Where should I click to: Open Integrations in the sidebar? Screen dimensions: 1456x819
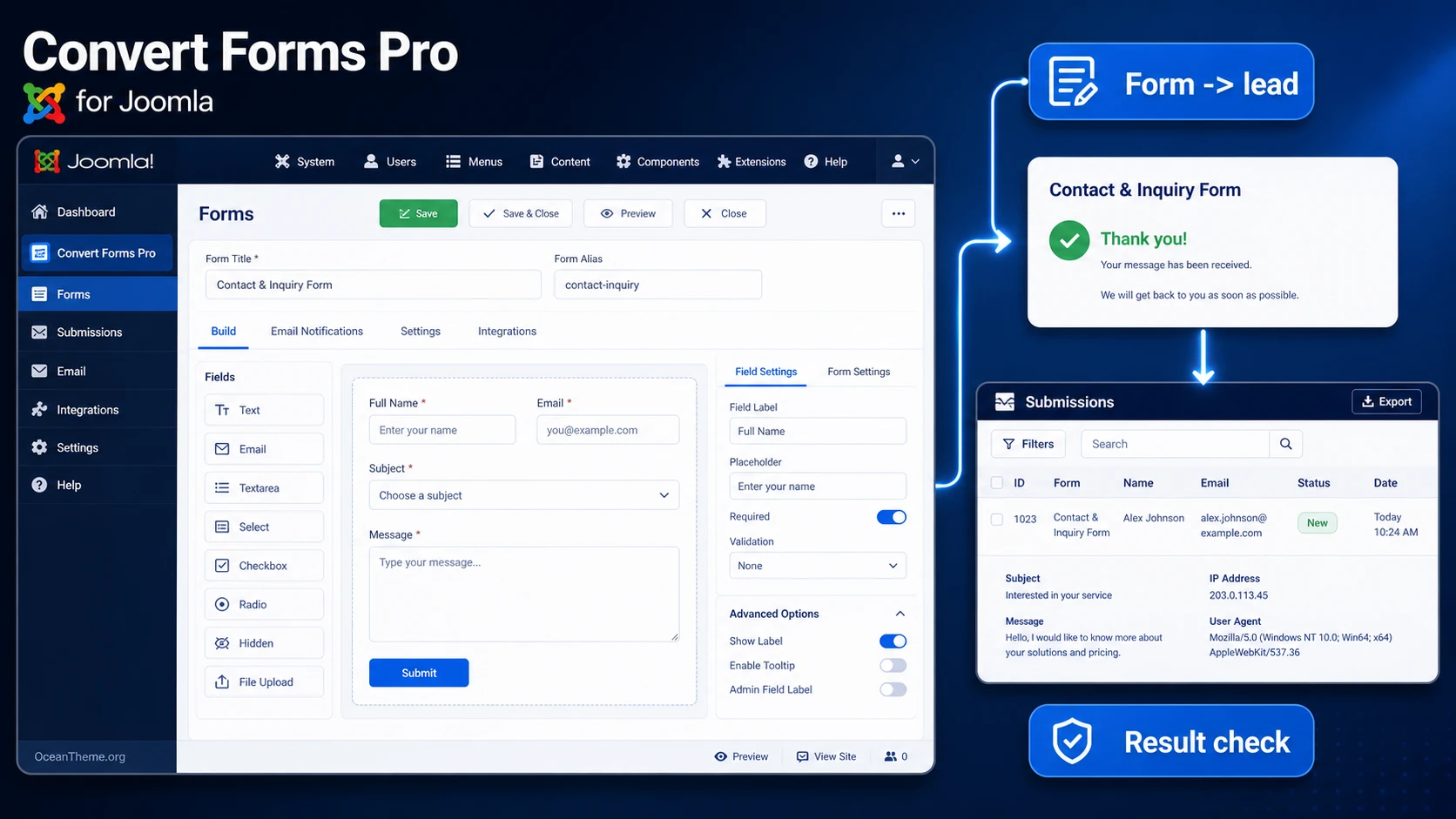[97, 410]
